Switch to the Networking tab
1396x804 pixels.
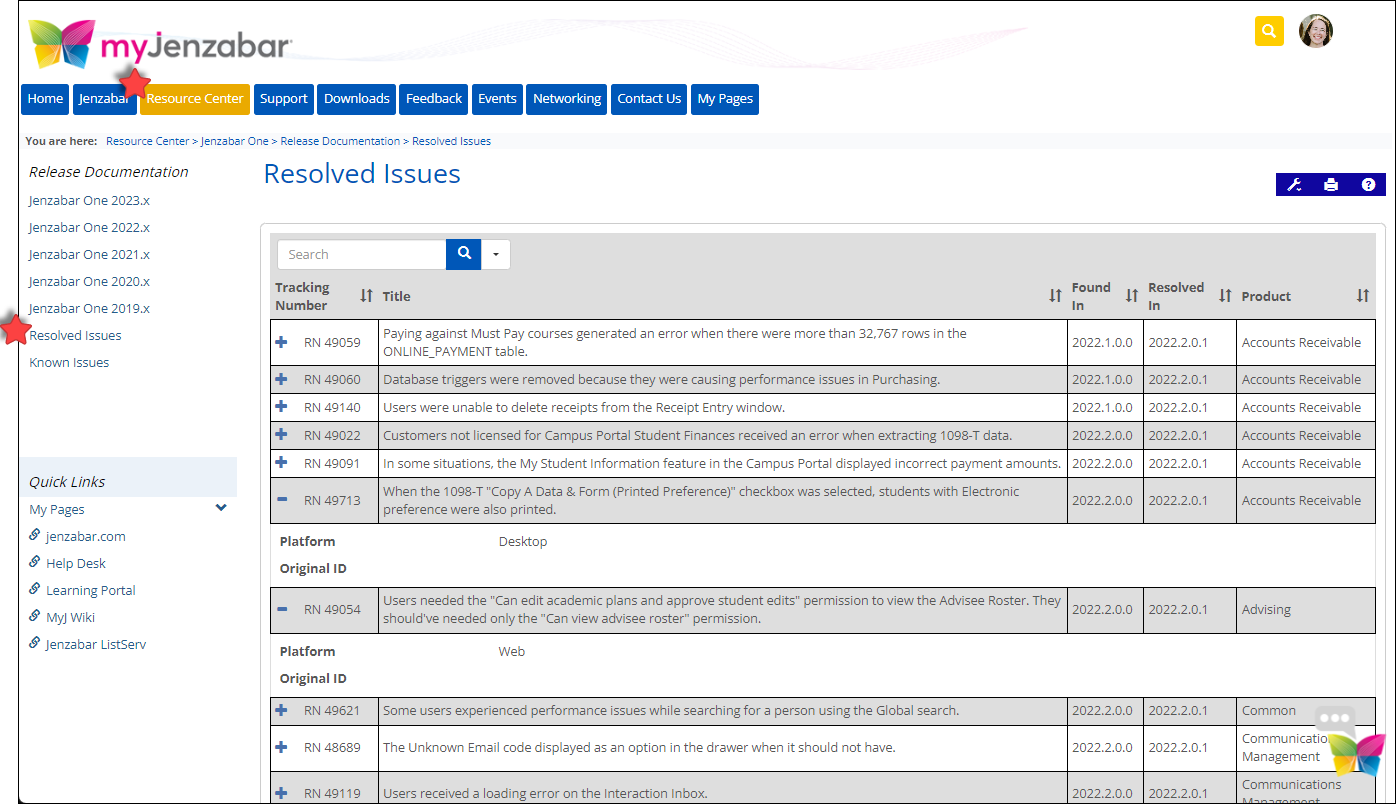click(x=567, y=99)
